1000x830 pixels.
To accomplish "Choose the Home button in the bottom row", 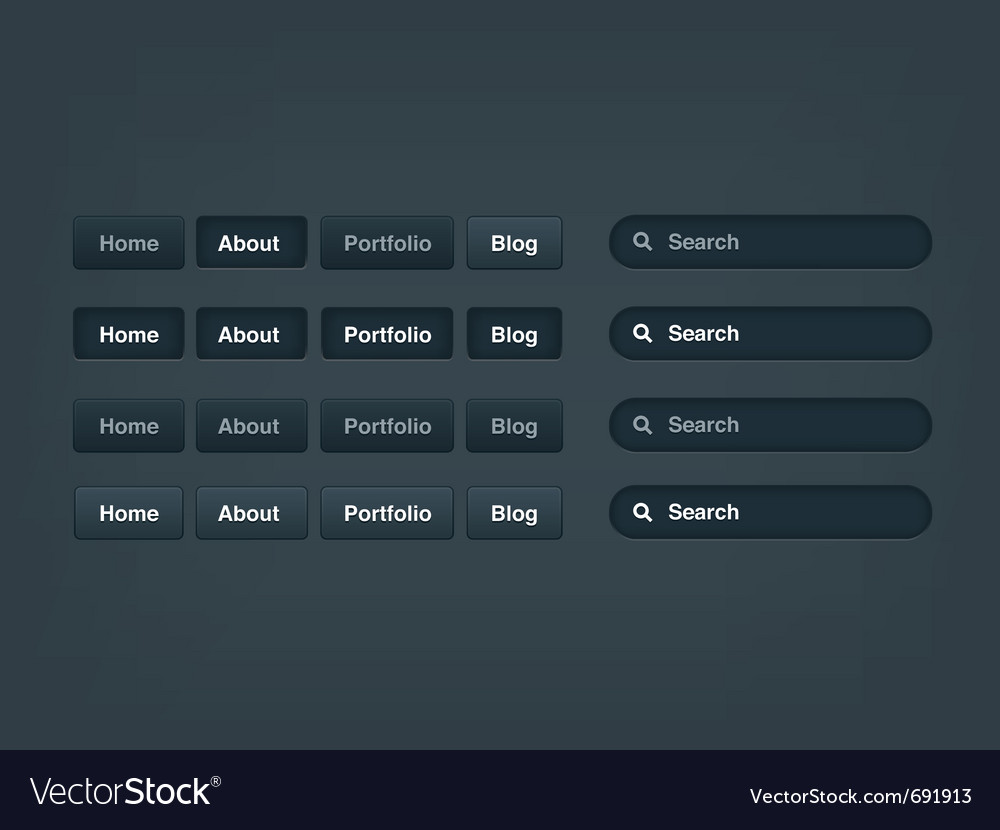I will click(129, 513).
